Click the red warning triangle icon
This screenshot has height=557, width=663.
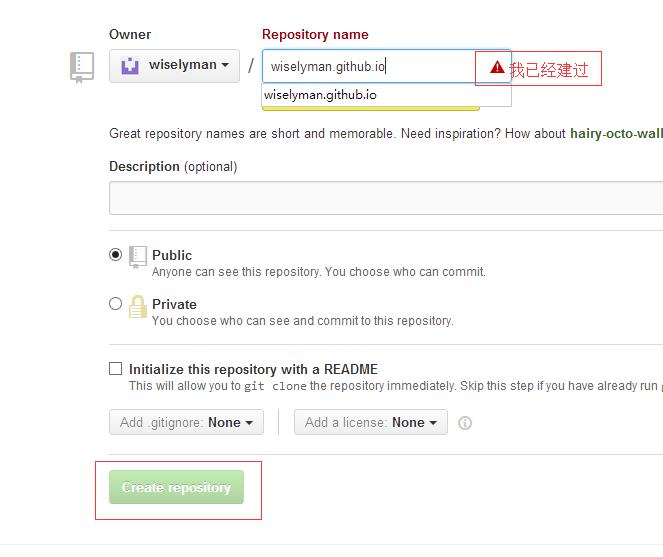[x=497, y=67]
